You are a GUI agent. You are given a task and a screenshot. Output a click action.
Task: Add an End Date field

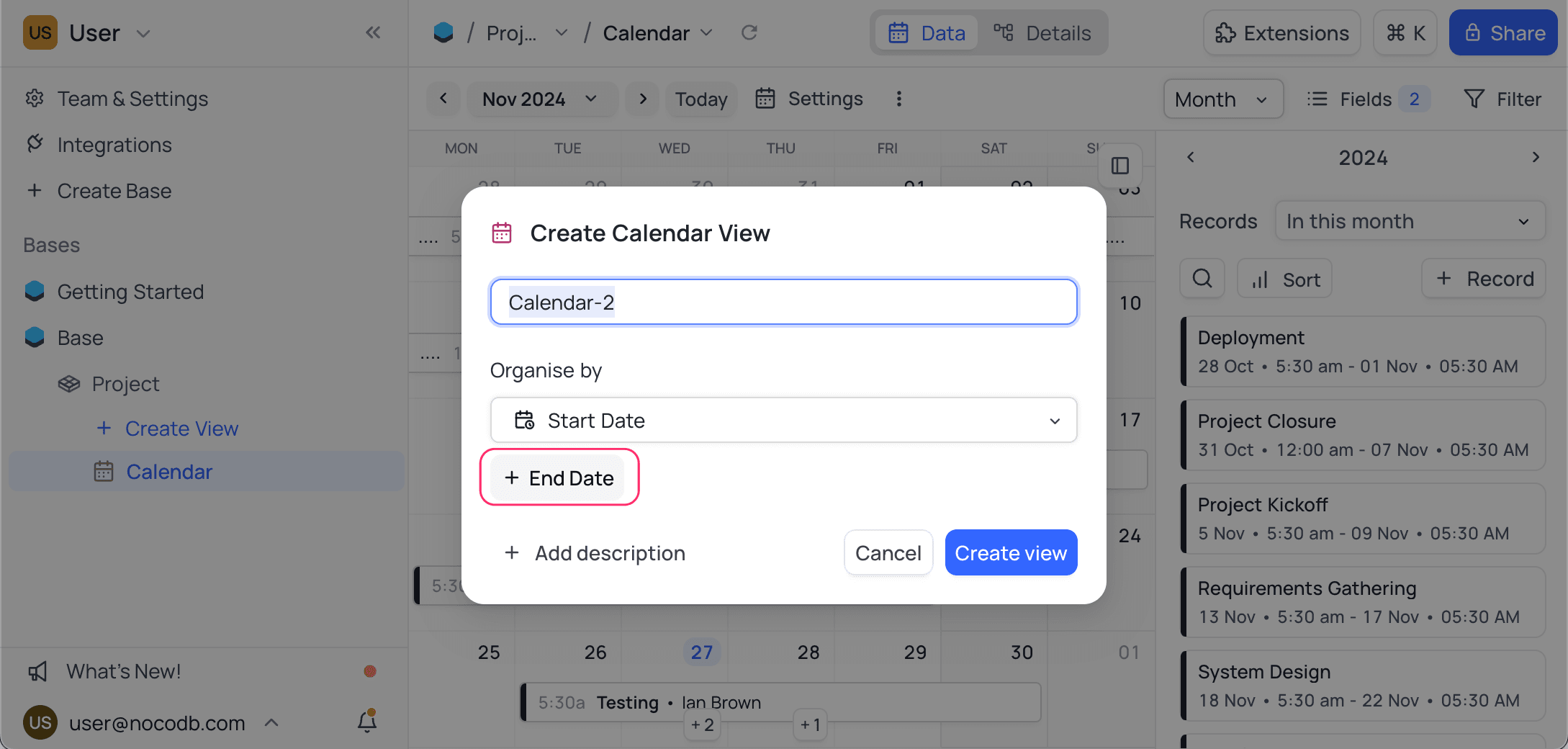(559, 477)
